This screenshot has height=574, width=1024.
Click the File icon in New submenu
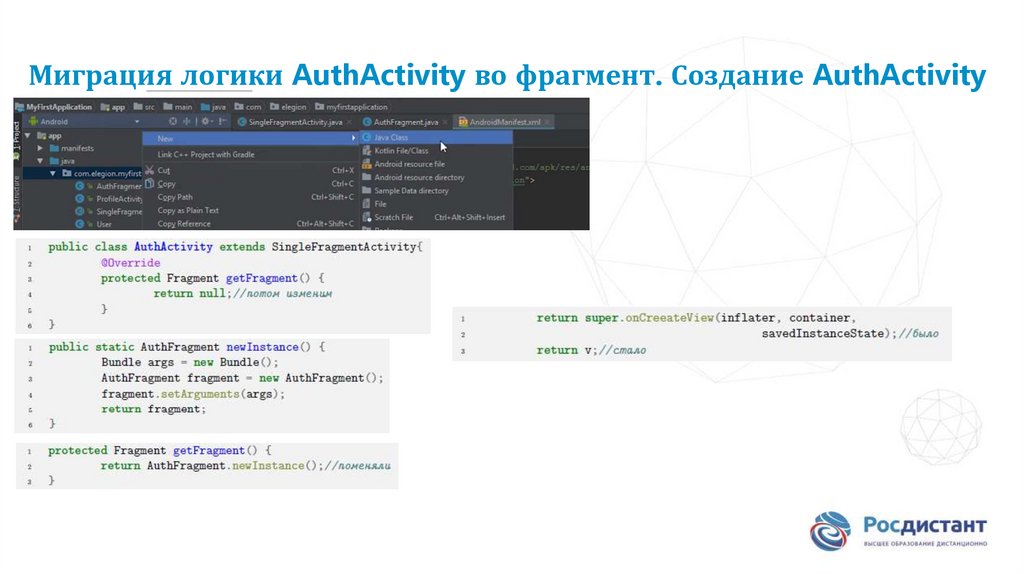(x=366, y=204)
